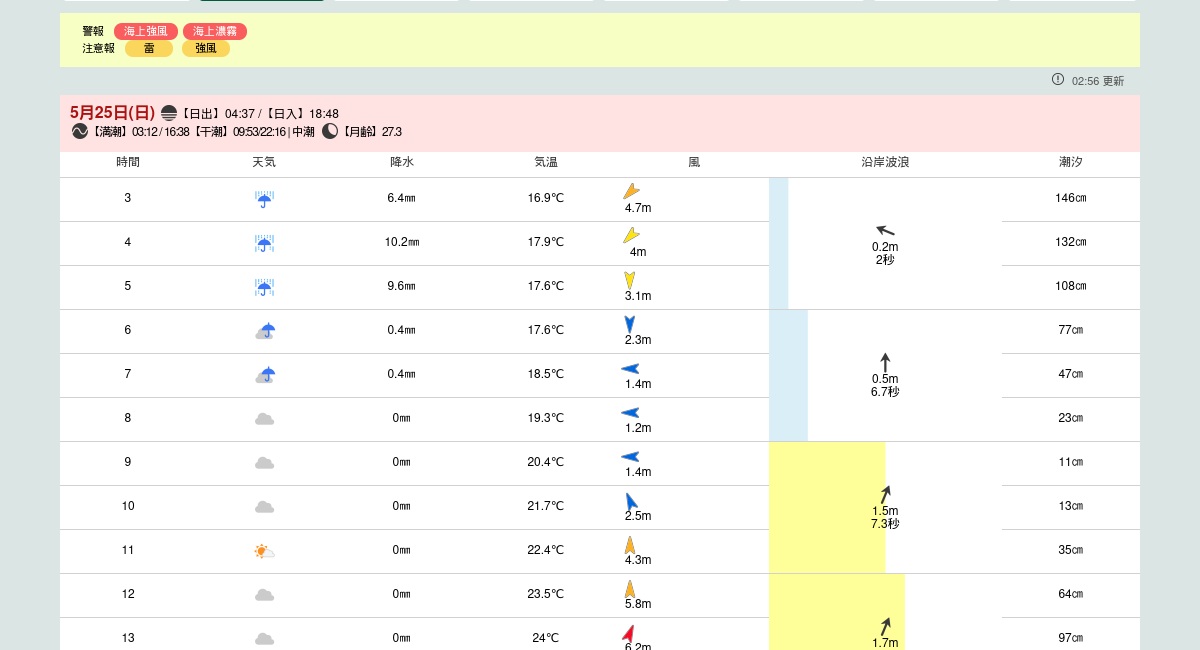The height and width of the screenshot is (650, 1200).
Task: Click the wave direction arrow above 0.2m
Action: point(885,231)
